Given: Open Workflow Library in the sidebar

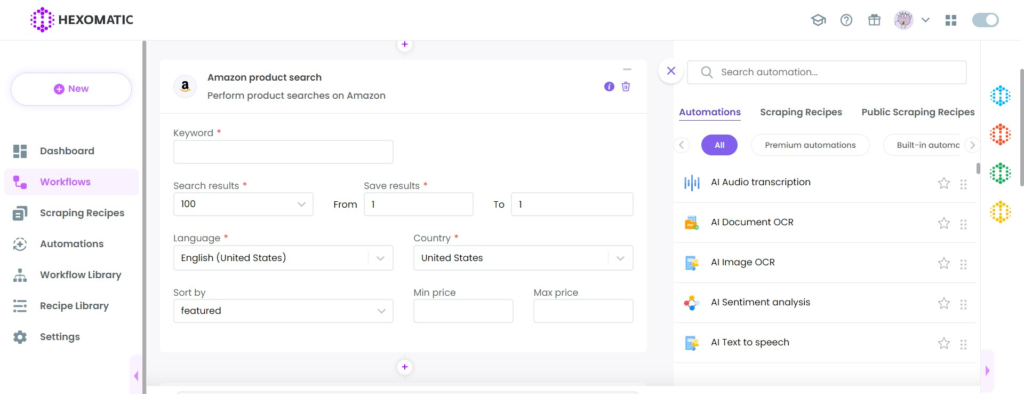Looking at the screenshot, I should (71, 275).
